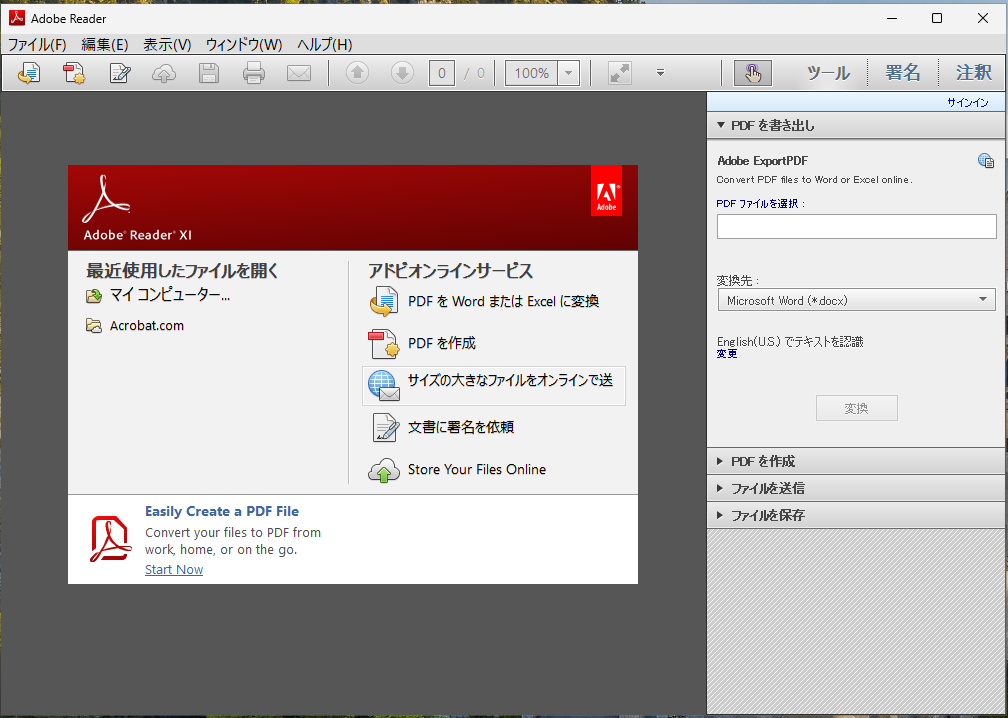Viewport: 1008px width, 718px height.
Task: Open the ヘルプ(H) menu
Action: (x=325, y=45)
